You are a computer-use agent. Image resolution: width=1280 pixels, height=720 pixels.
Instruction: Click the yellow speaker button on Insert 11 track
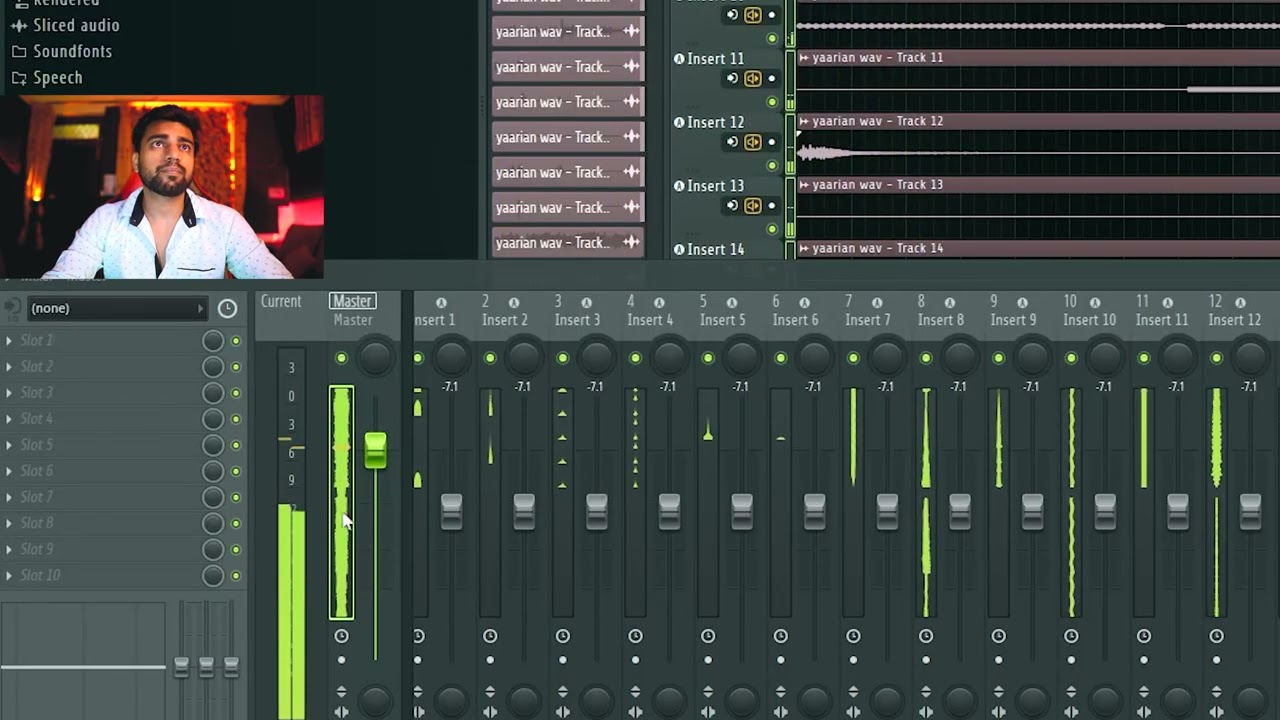752,78
